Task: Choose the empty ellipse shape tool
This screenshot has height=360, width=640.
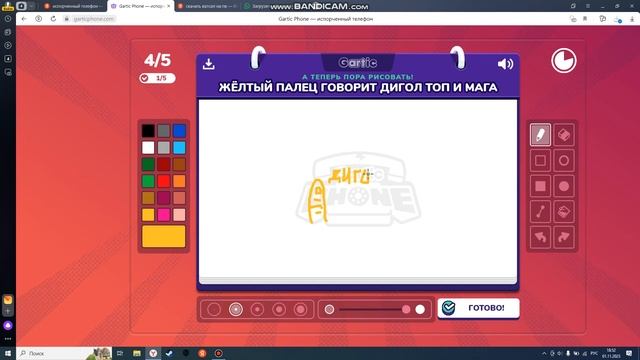Action: click(564, 160)
